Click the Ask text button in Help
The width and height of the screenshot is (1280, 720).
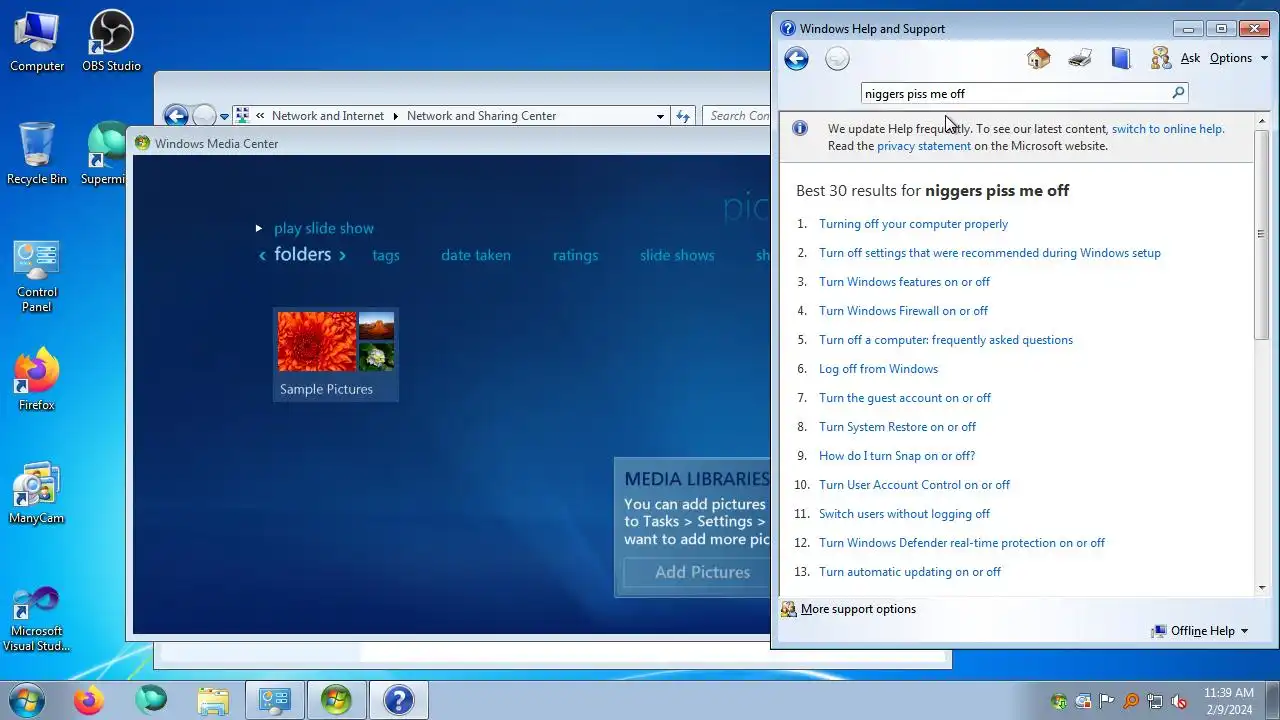(x=1190, y=58)
